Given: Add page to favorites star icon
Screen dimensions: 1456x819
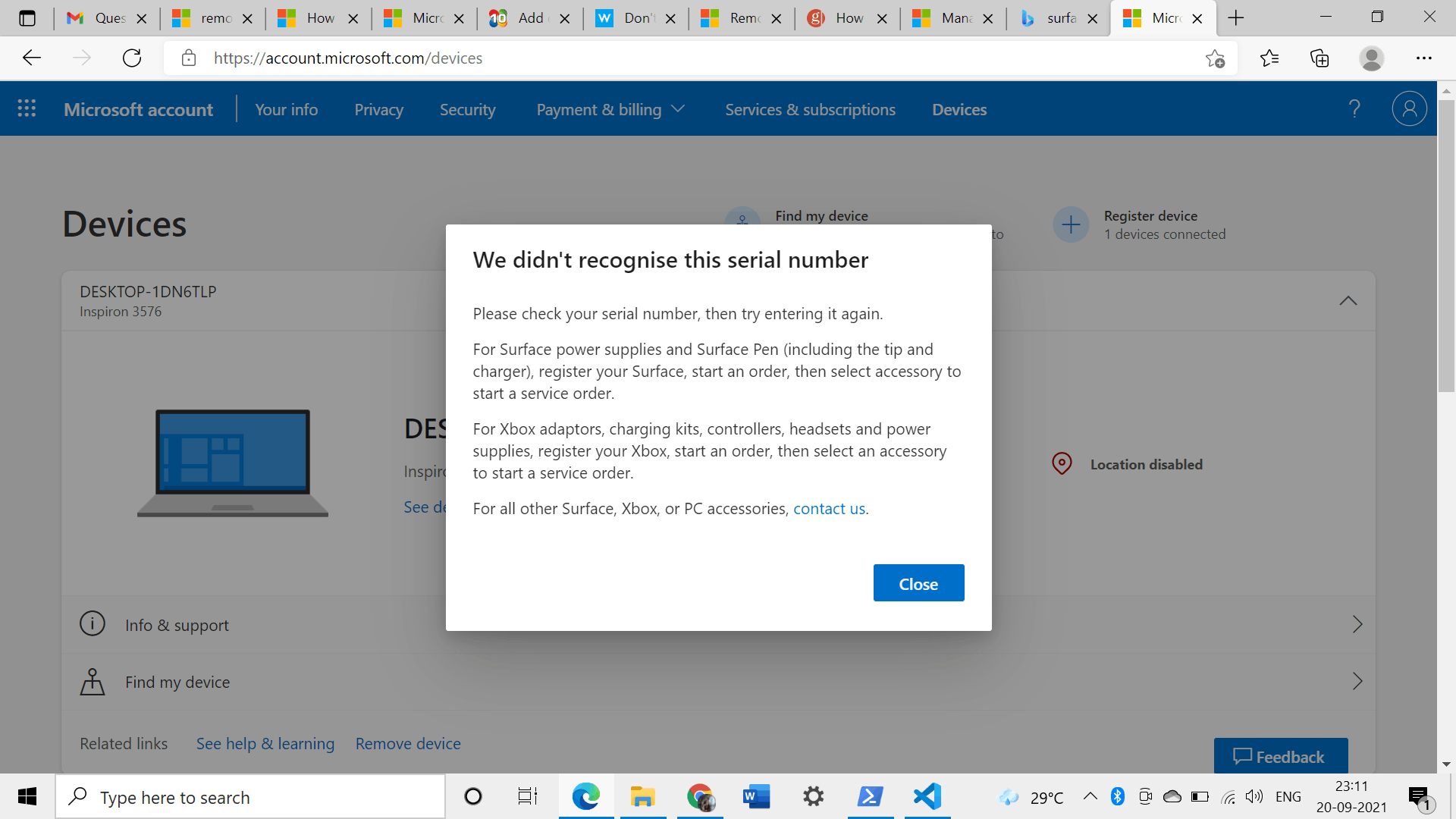Looking at the screenshot, I should pos(1215,58).
